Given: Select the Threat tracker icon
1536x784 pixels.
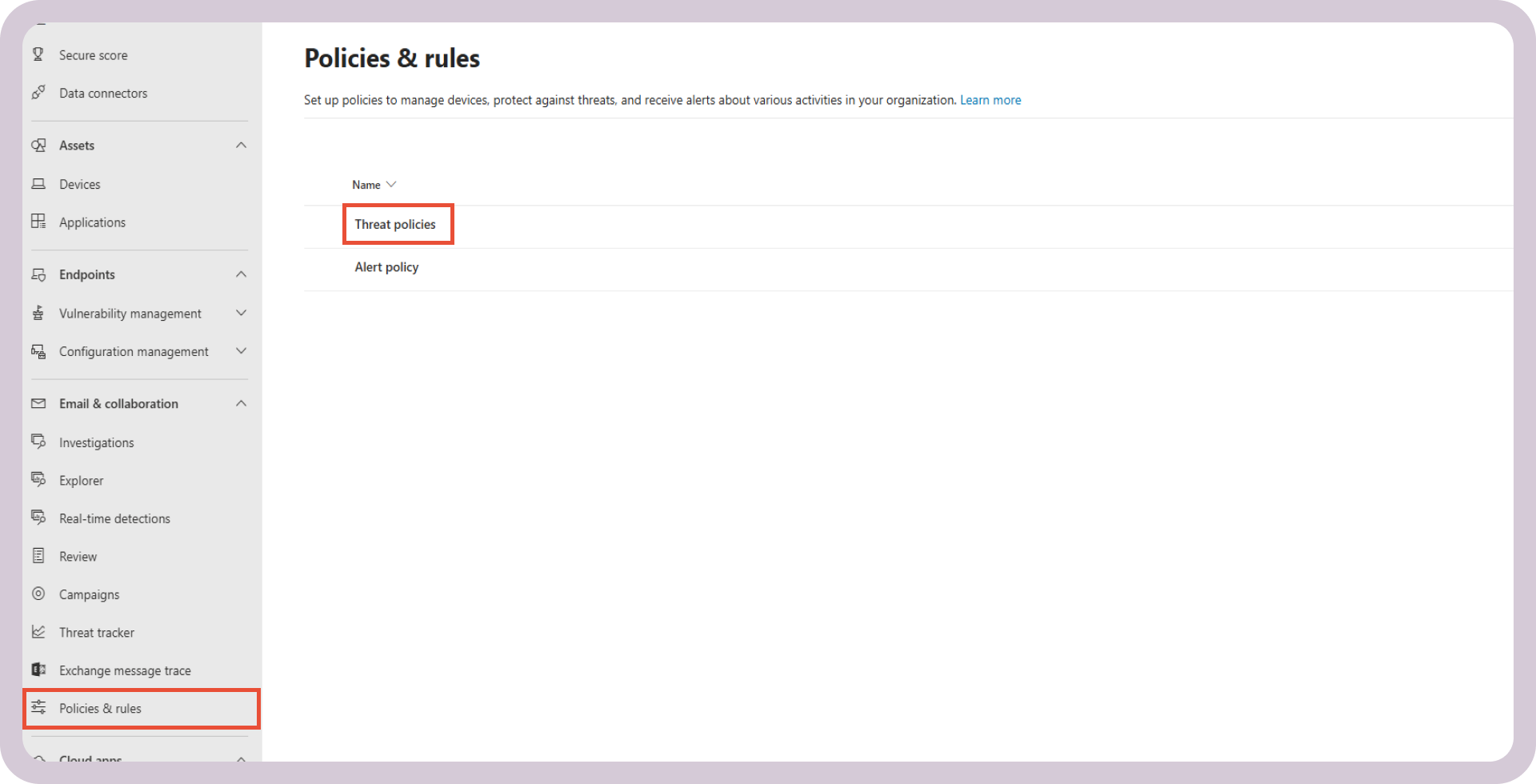Looking at the screenshot, I should pyautogui.click(x=38, y=632).
